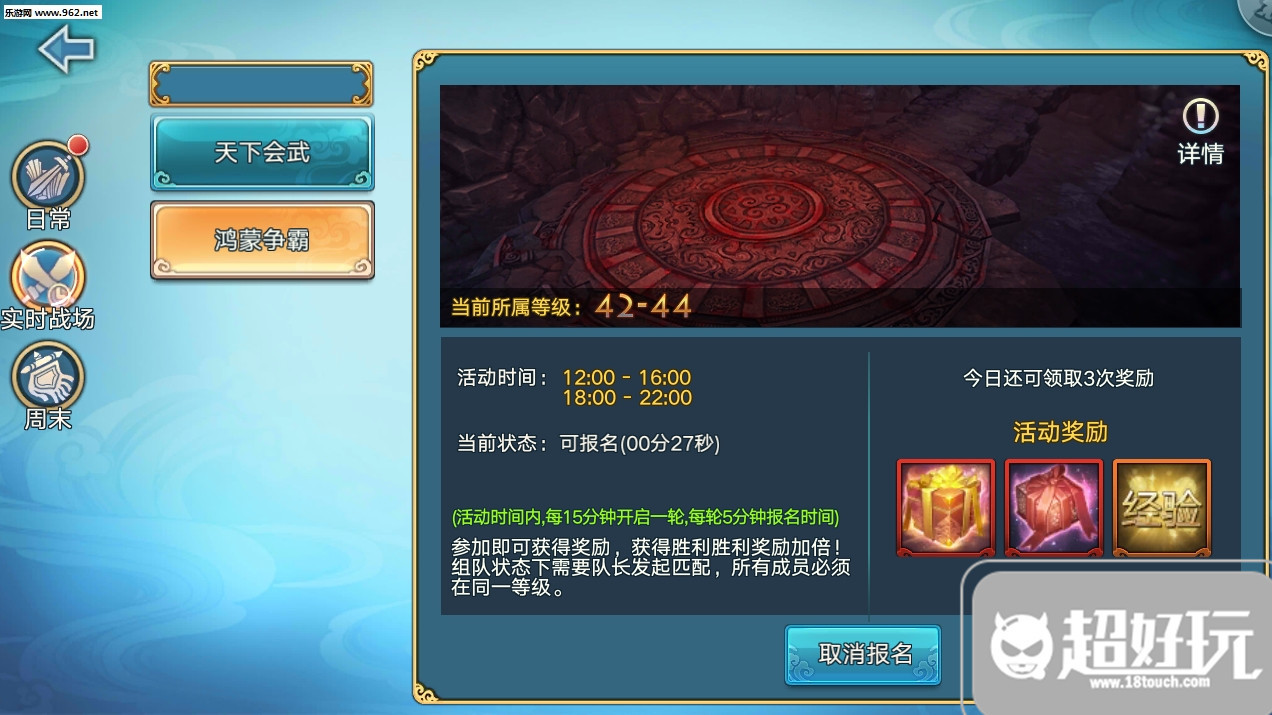Click the 乐游网 www.962.net watermark
Viewport: 1272px width, 715px height.
[52, 12]
